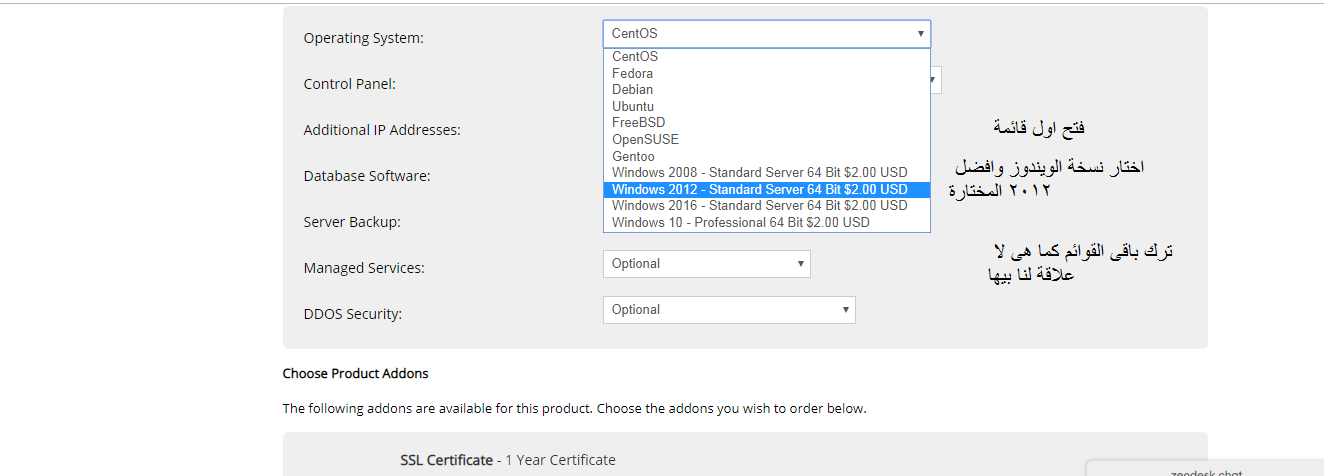This screenshot has height=476, width=1324.
Task: Pick Windows 10 Professional 64 Bit
Action: coord(740,222)
